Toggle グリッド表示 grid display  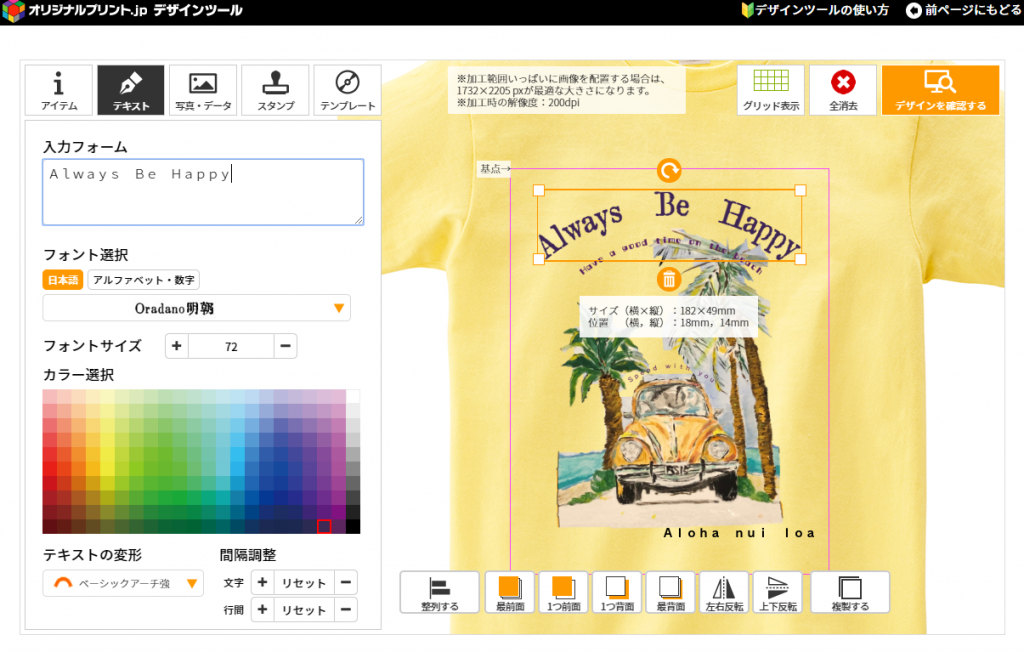click(771, 90)
